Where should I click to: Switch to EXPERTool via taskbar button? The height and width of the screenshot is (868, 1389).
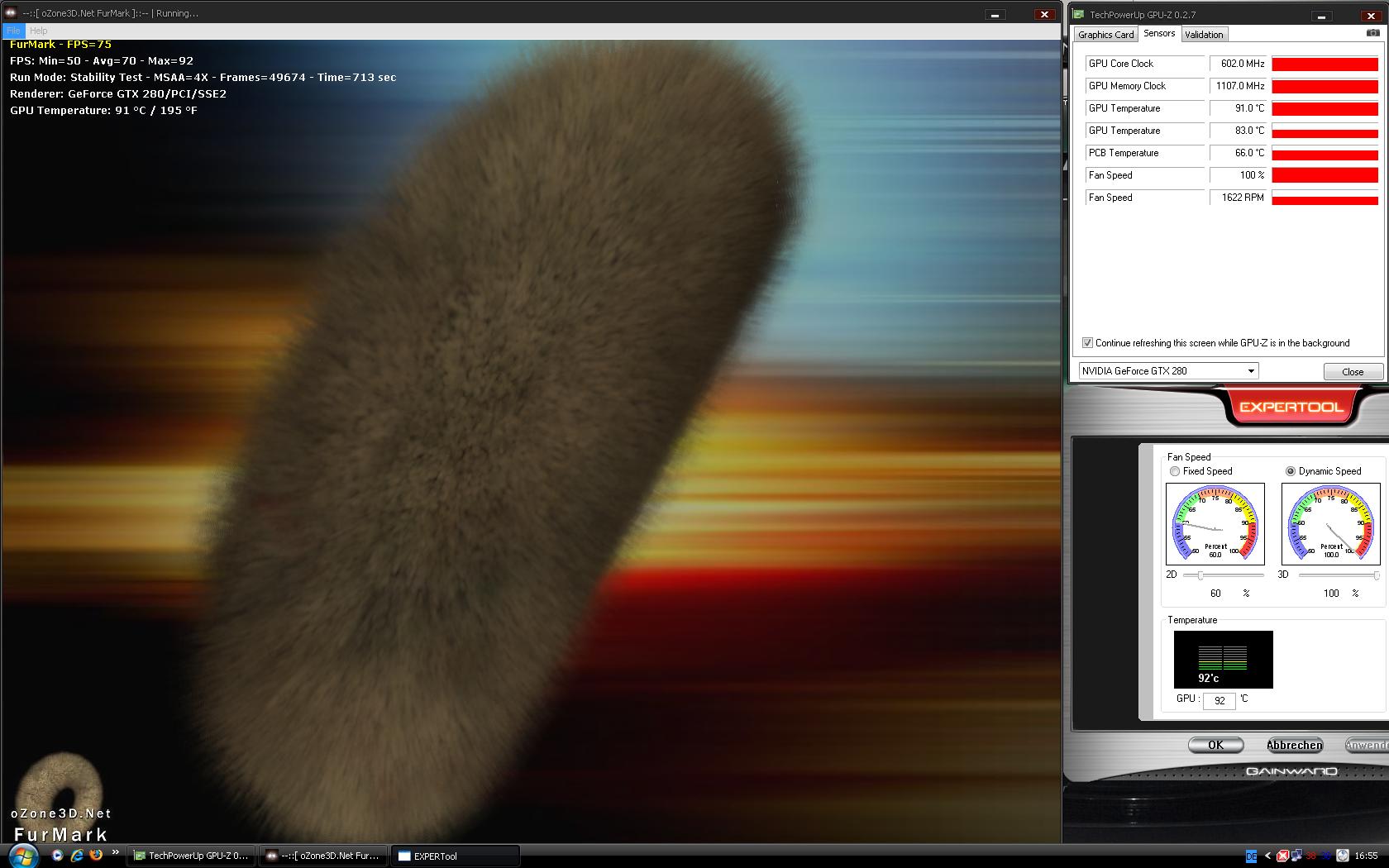coord(456,856)
